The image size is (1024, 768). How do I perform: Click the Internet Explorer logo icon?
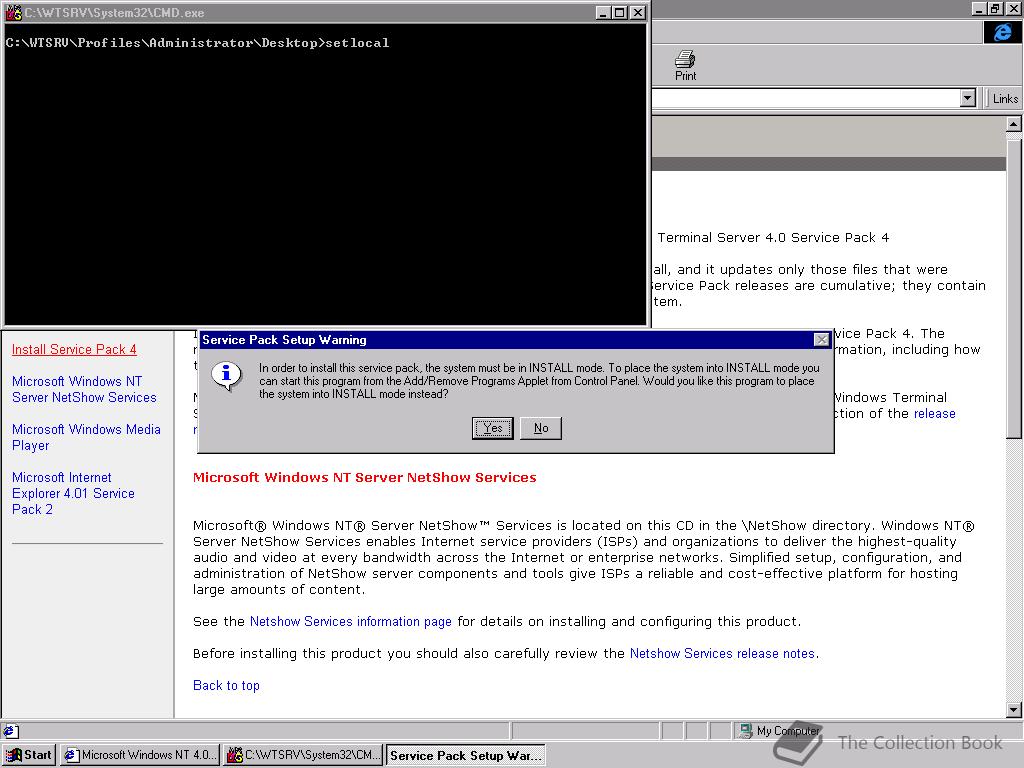[1002, 32]
